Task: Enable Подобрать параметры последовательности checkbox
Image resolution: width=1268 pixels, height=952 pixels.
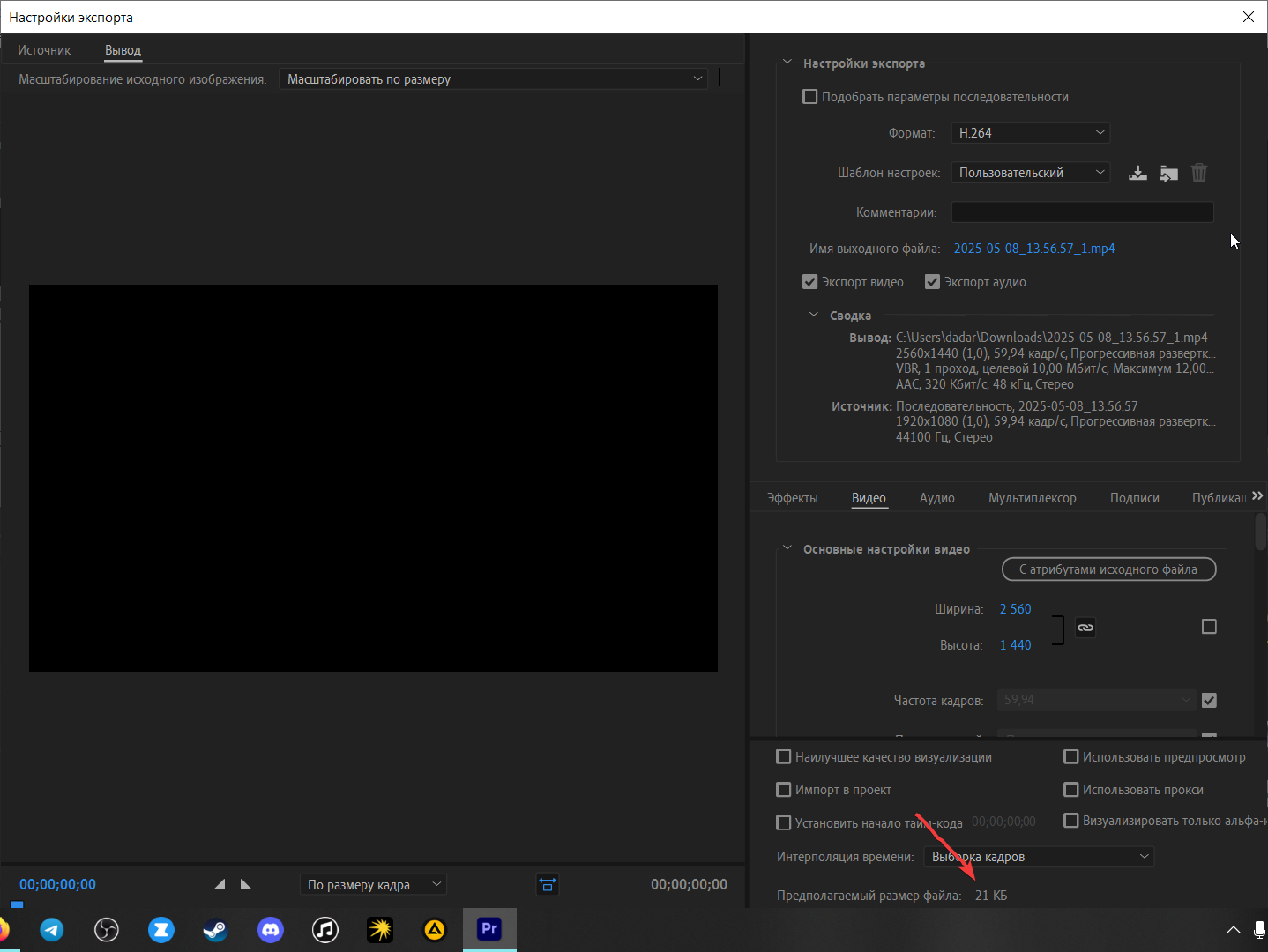Action: (809, 97)
